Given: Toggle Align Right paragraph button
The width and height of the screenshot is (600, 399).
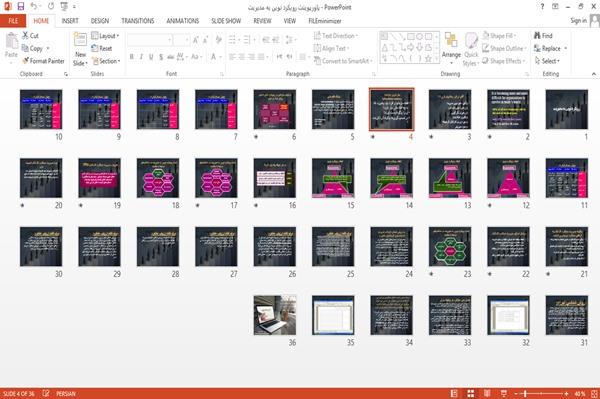Looking at the screenshot, I should [251, 57].
